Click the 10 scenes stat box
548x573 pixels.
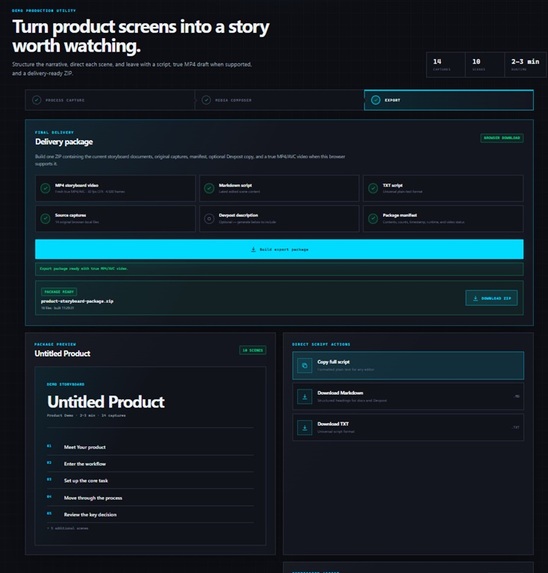(x=485, y=65)
